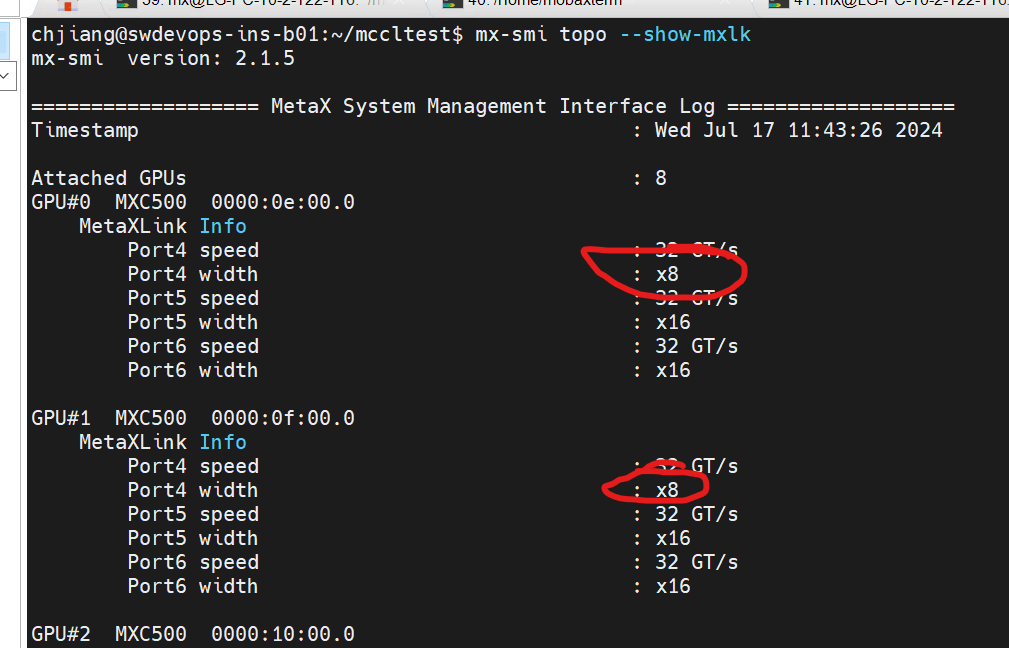The image size is (1009, 648).
Task: Open the dropdown chevron beside the terminal
Action: point(6,76)
